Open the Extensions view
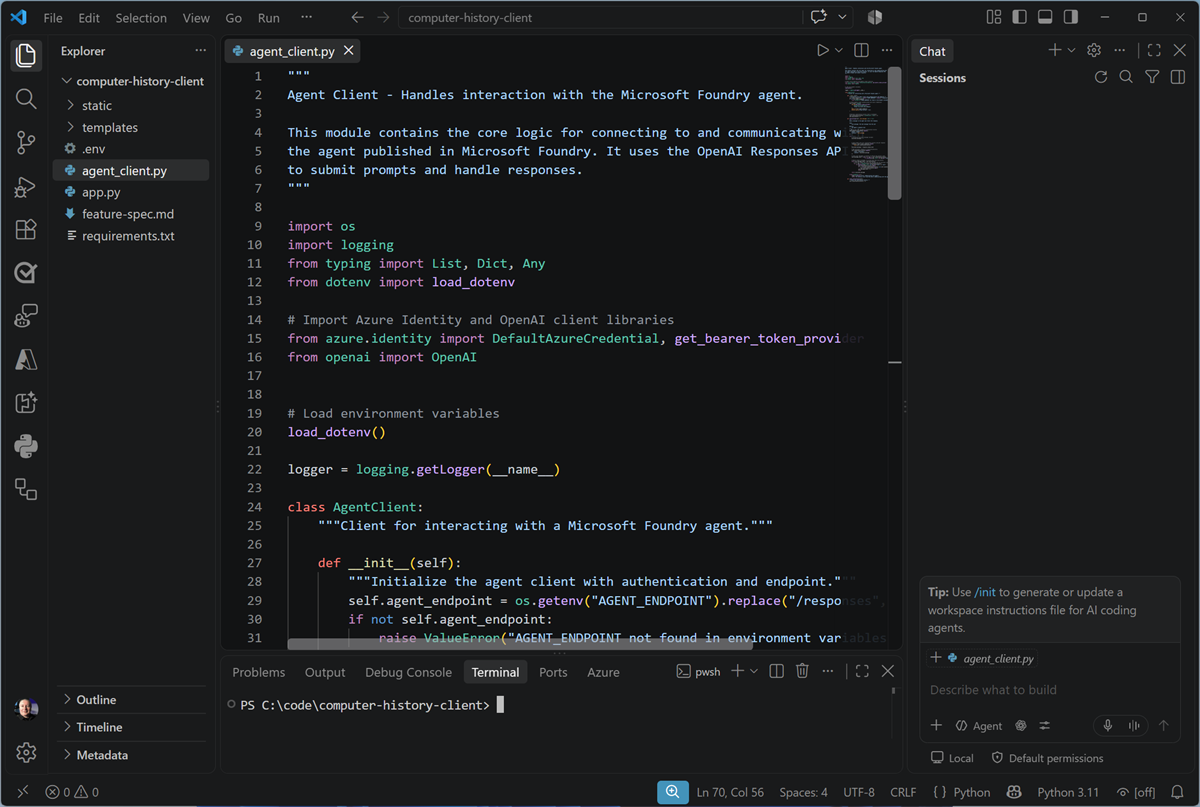1200x807 pixels. pos(26,229)
